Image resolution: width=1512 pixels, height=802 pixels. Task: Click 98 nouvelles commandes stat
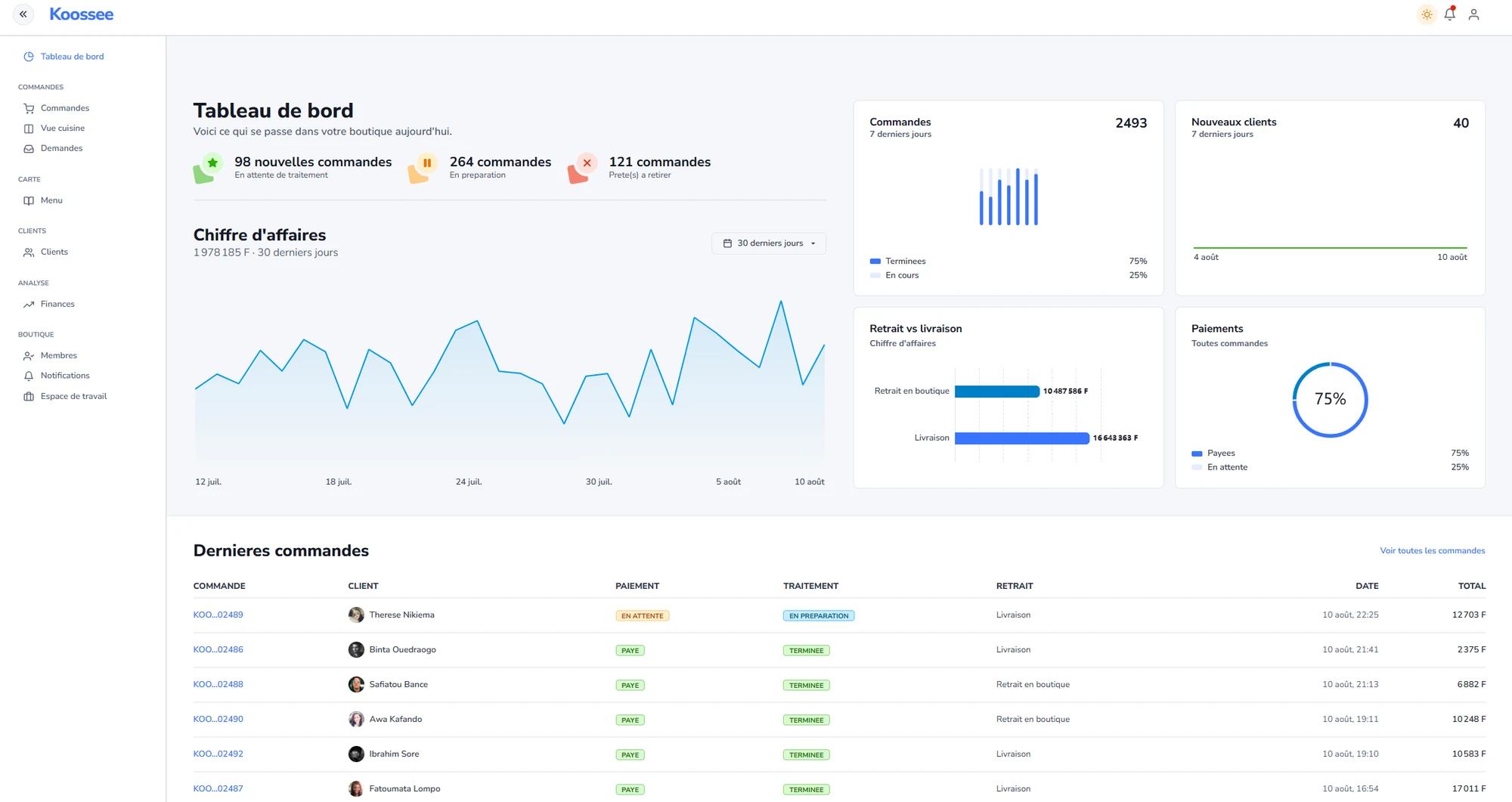pyautogui.click(x=313, y=162)
